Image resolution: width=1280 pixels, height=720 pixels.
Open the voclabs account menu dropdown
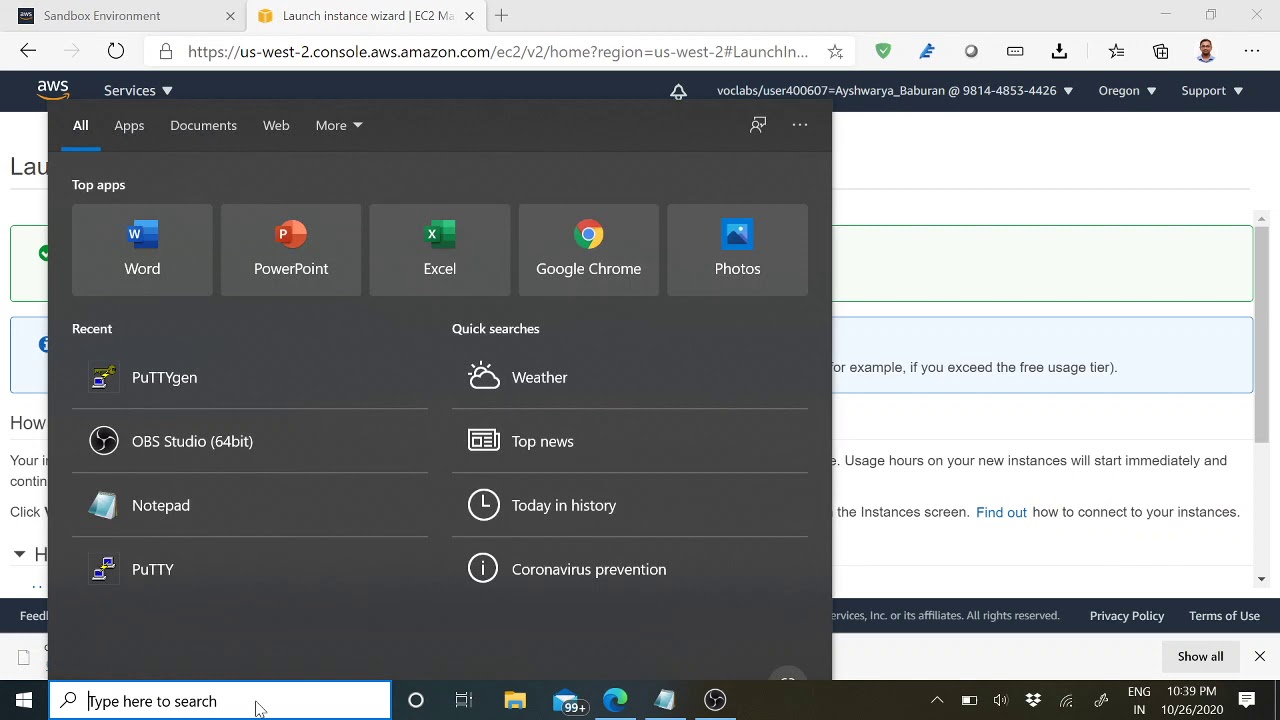[895, 90]
